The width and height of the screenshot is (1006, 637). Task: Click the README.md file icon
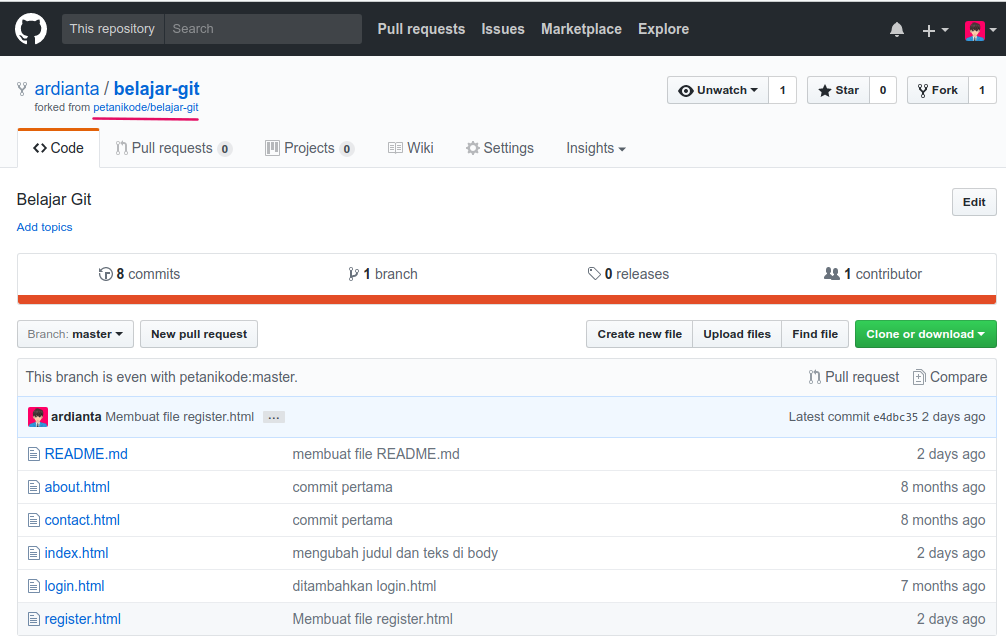click(x=33, y=454)
